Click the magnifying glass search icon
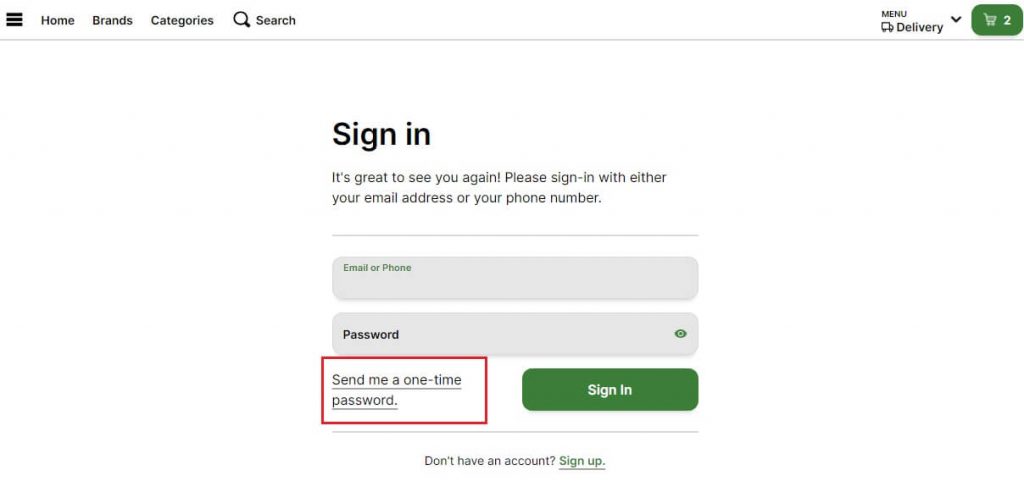Viewport: 1024px width, 481px height. [x=242, y=20]
